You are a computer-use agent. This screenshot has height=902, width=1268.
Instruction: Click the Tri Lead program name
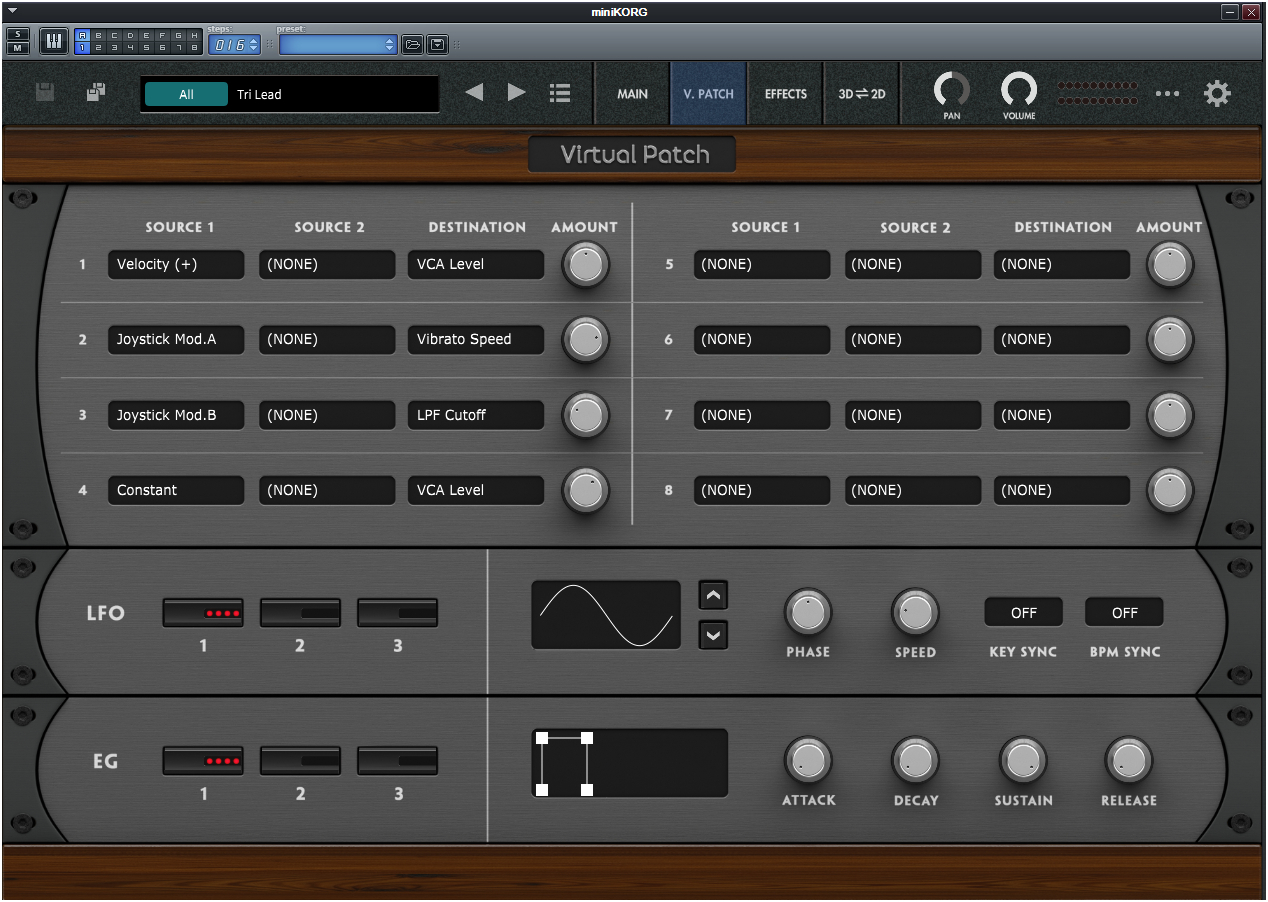[259, 94]
